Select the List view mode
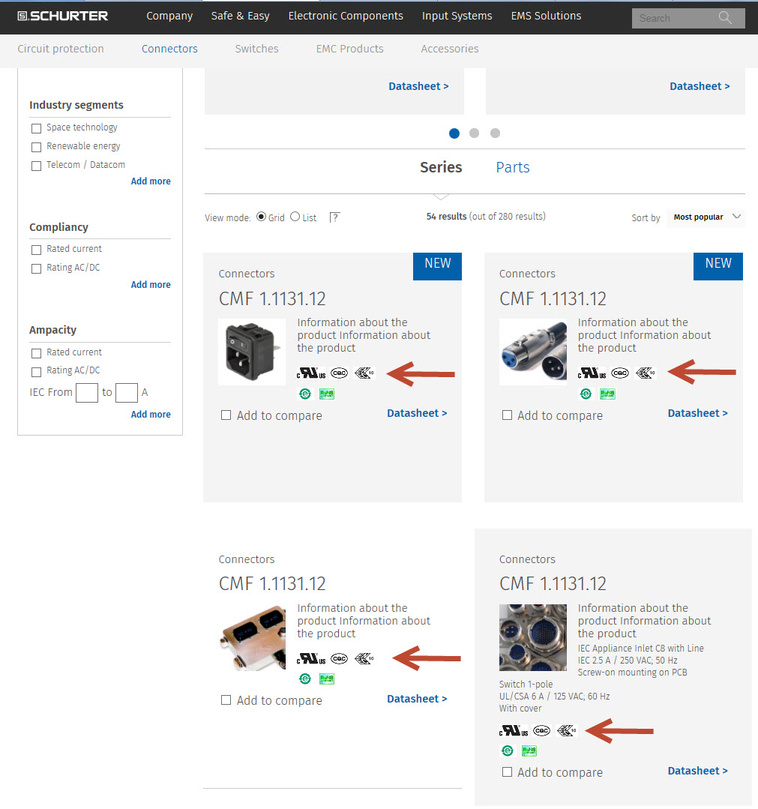This screenshot has width=758, height=809. [x=295, y=217]
